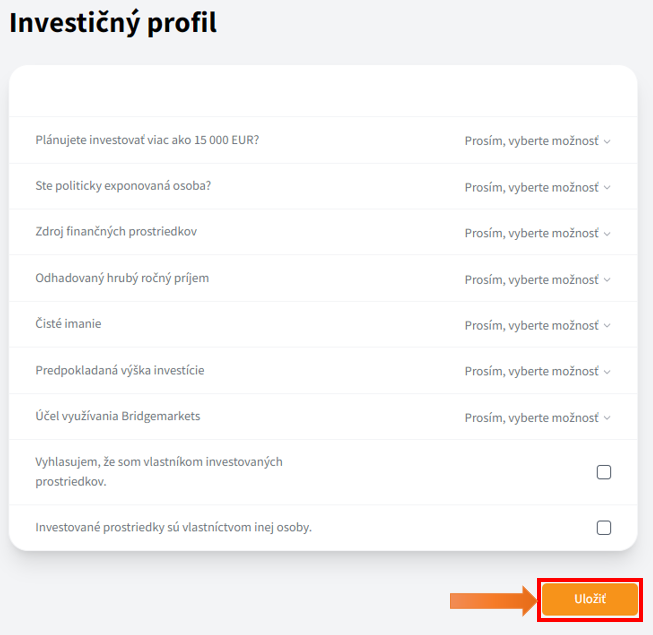Click the orange arrow pointing to Uložiť
The height and width of the screenshot is (635, 653).
tap(492, 600)
